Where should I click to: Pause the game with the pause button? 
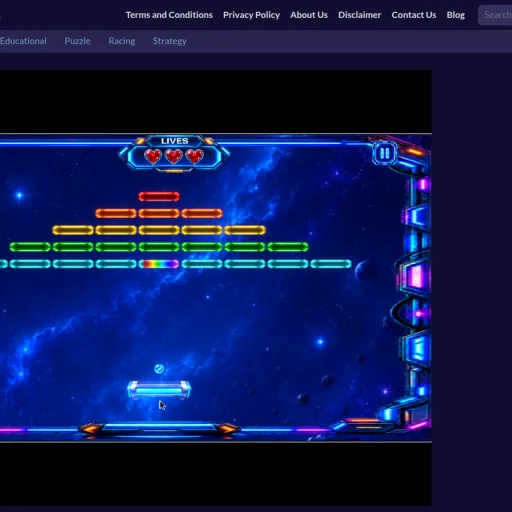click(x=385, y=154)
